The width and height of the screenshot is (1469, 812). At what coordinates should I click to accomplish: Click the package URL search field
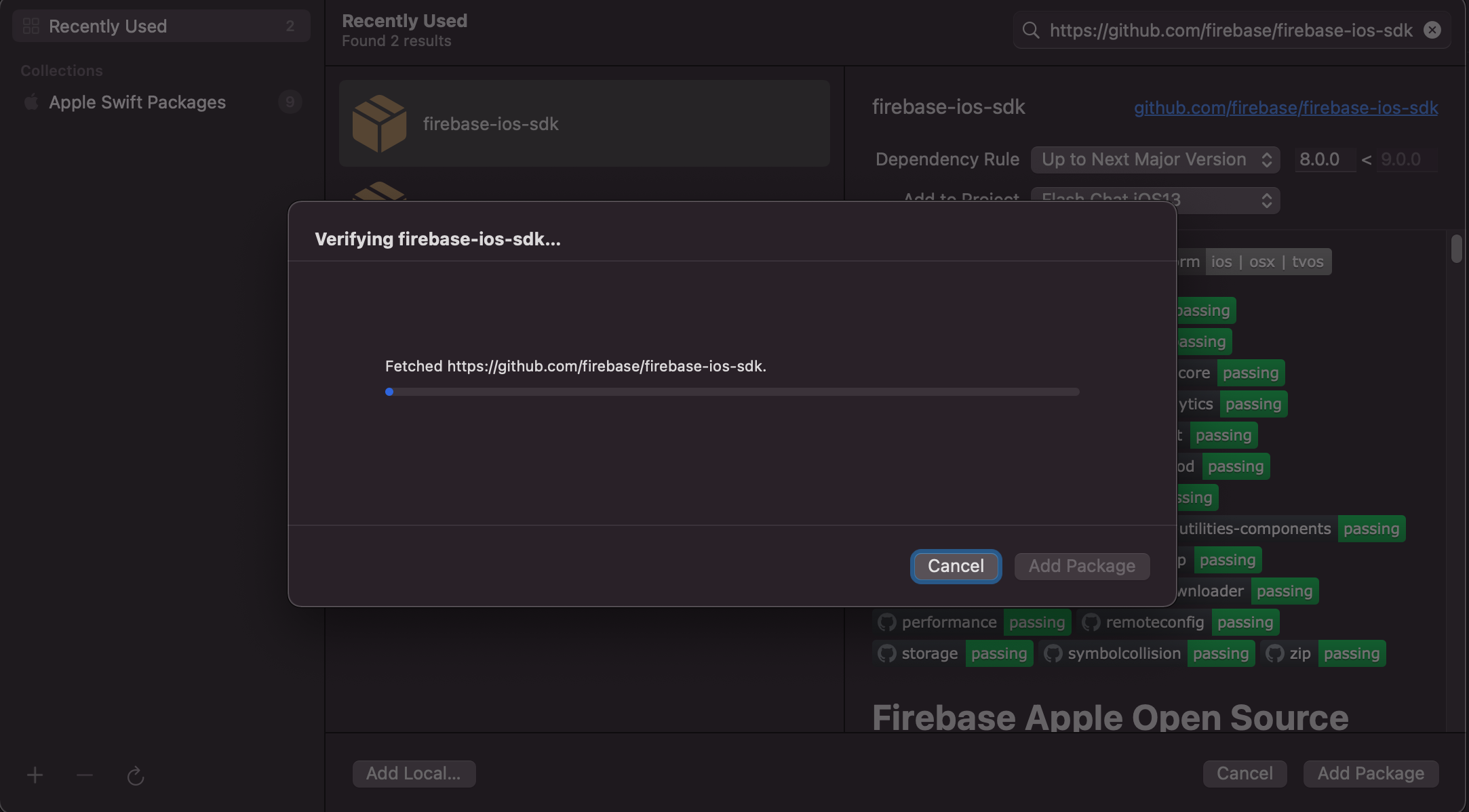coord(1230,30)
